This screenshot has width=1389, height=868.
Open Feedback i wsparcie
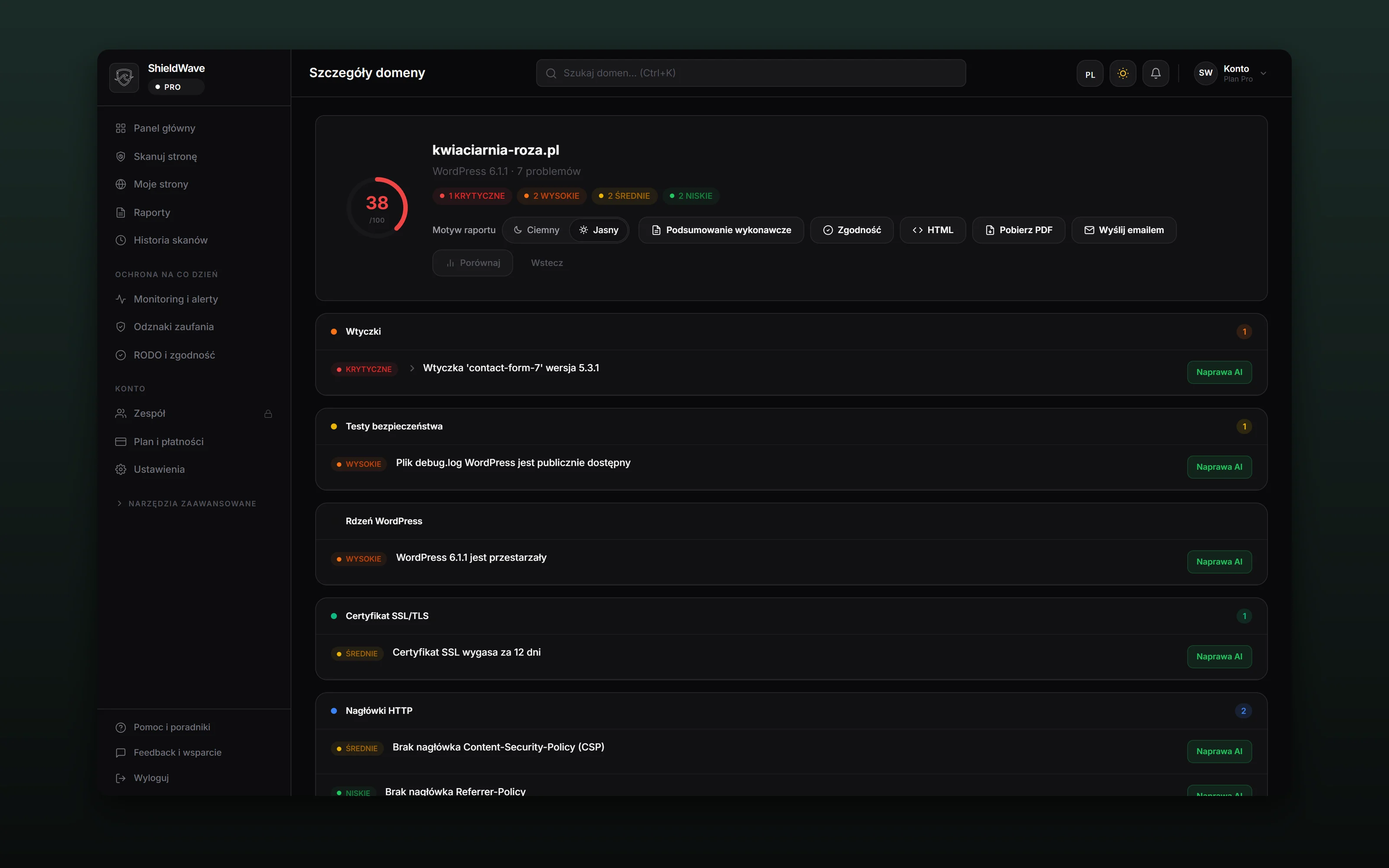pos(194,753)
